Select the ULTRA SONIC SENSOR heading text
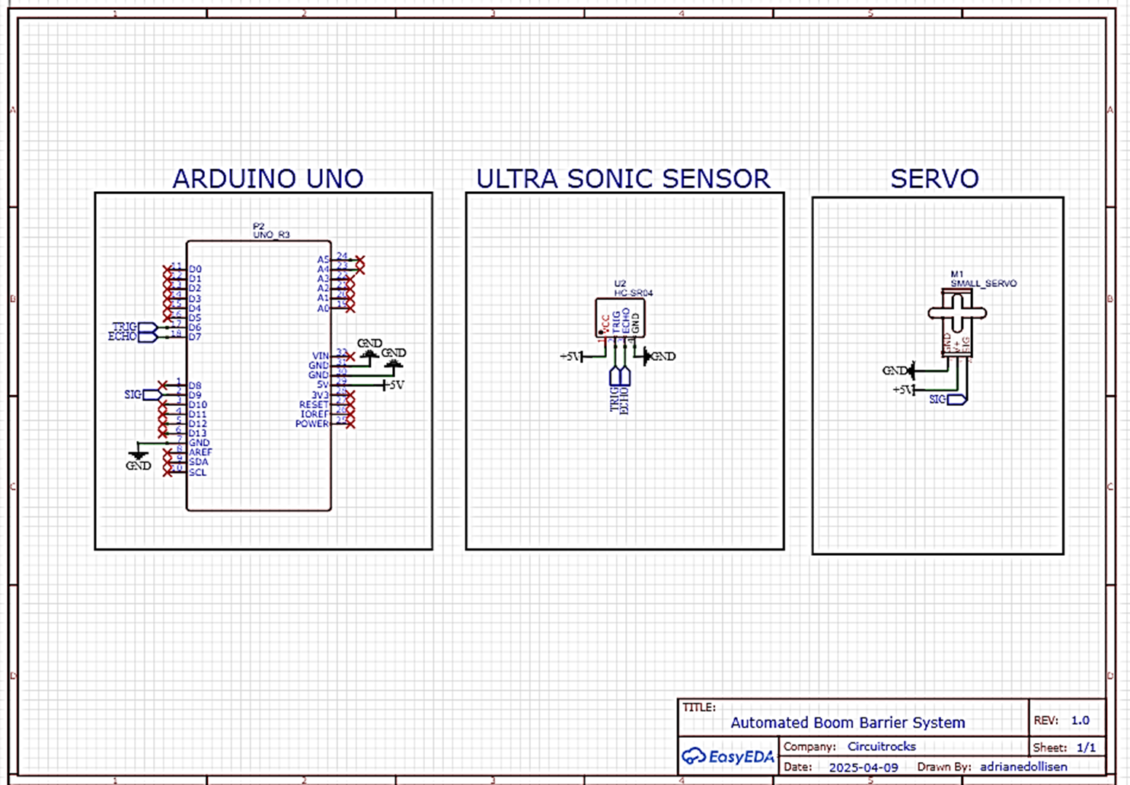 pos(623,179)
